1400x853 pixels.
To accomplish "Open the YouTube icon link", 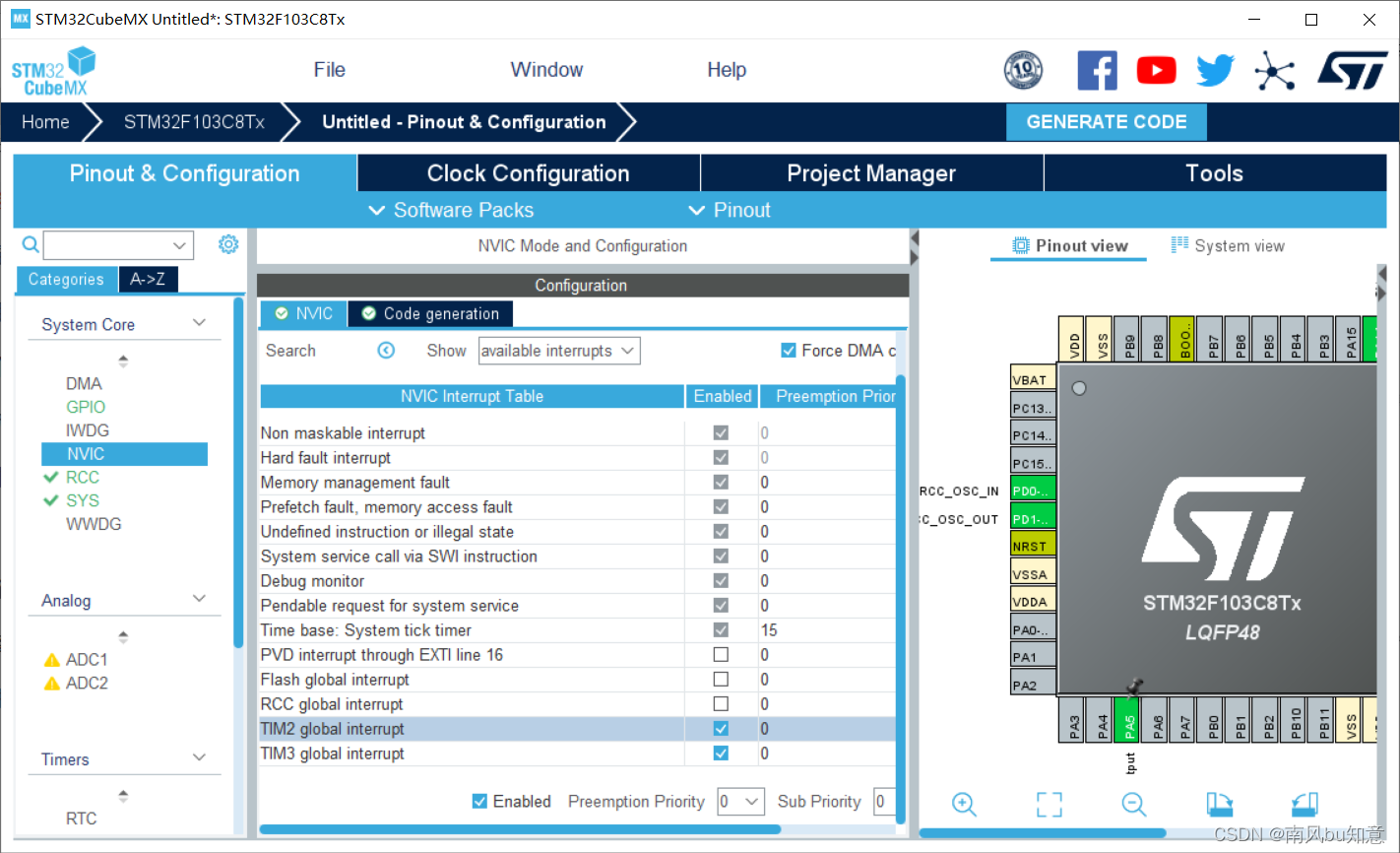I will pos(1156,71).
